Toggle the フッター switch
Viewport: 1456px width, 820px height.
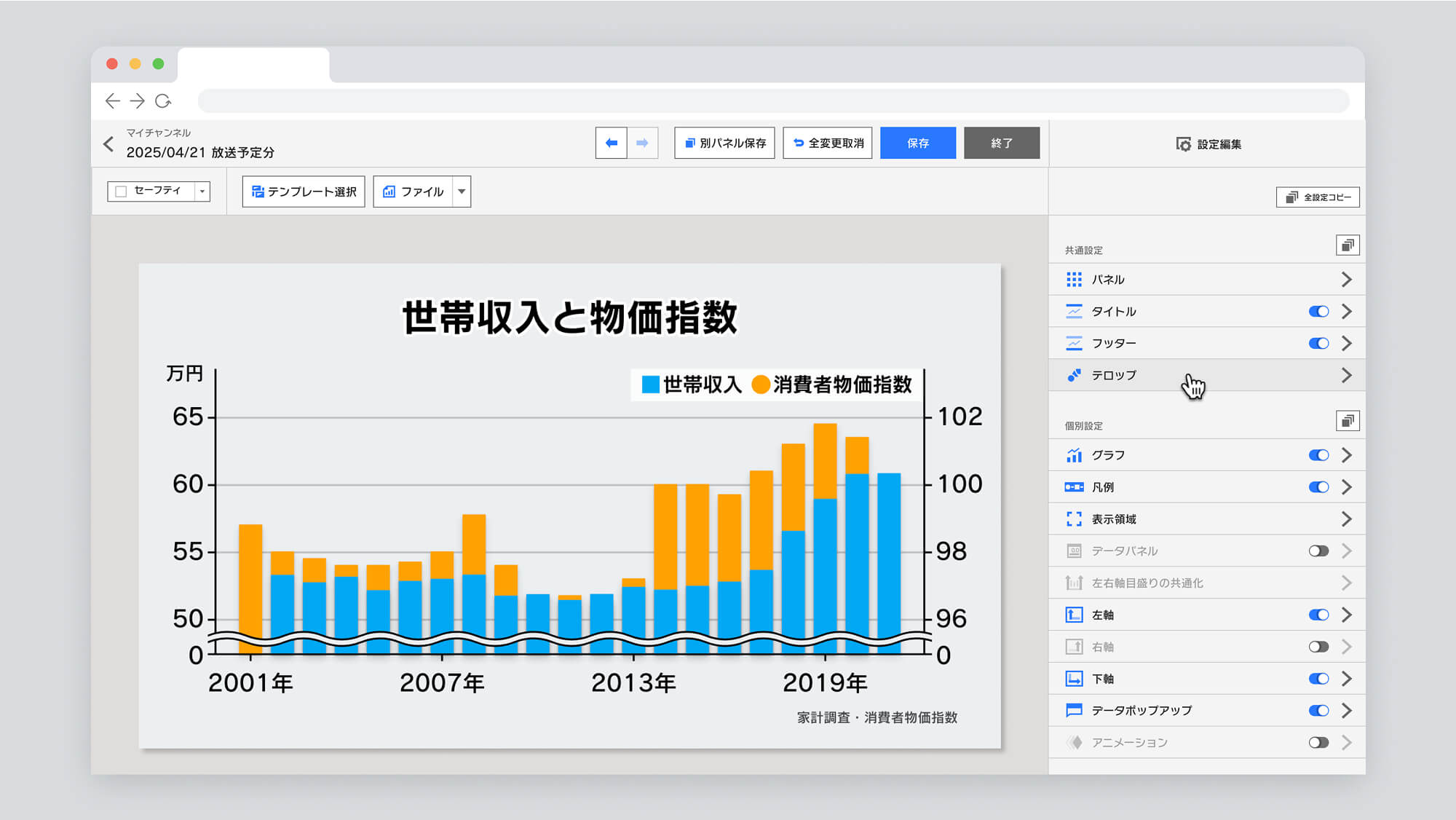coord(1318,343)
